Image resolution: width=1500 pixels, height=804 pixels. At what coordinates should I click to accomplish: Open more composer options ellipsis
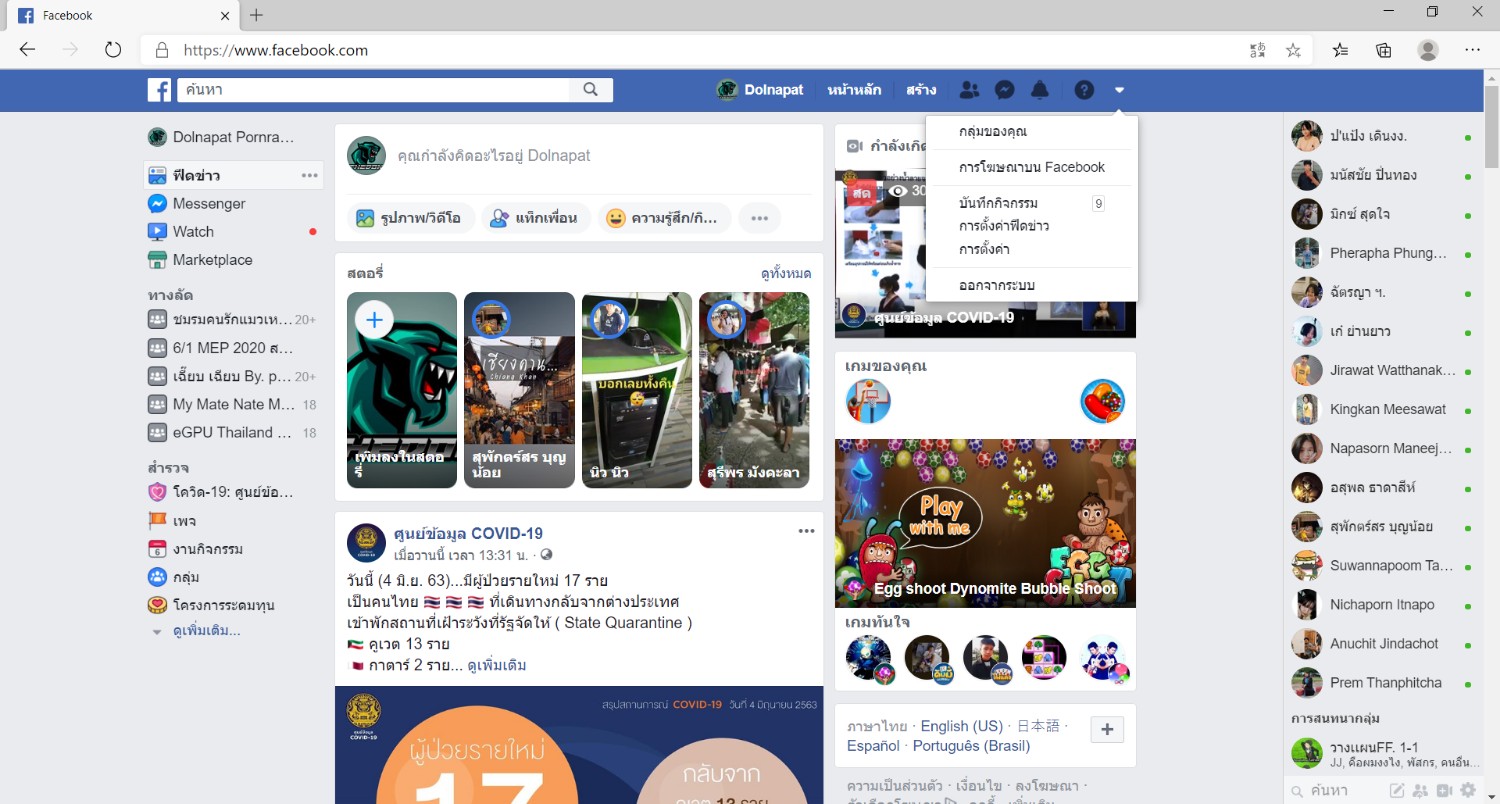[x=759, y=218]
